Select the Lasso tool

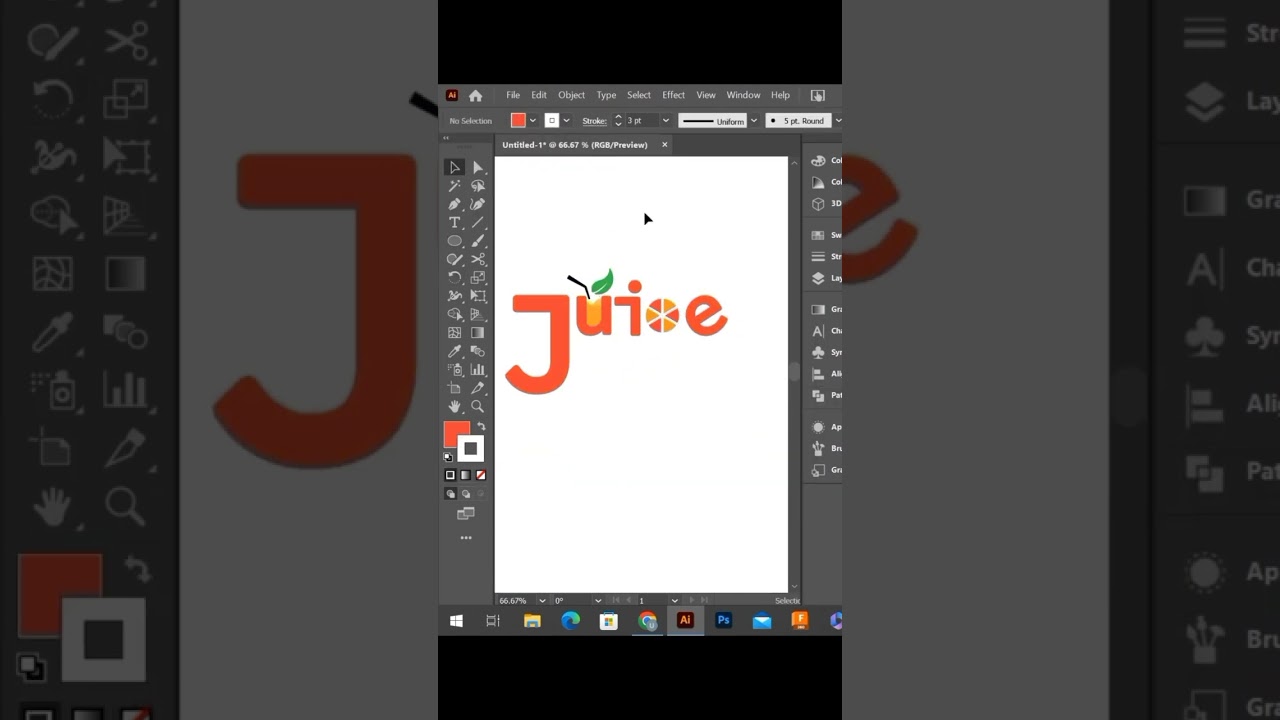[x=477, y=186]
